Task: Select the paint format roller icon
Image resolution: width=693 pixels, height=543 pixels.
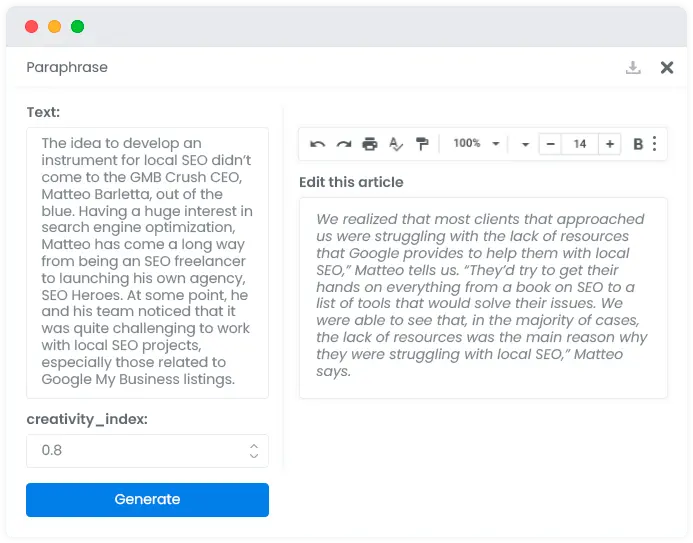Action: pos(422,144)
